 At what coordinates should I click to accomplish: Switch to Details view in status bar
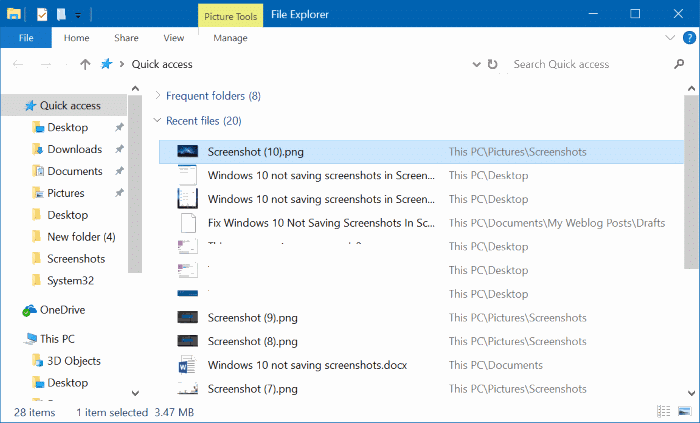[x=663, y=411]
